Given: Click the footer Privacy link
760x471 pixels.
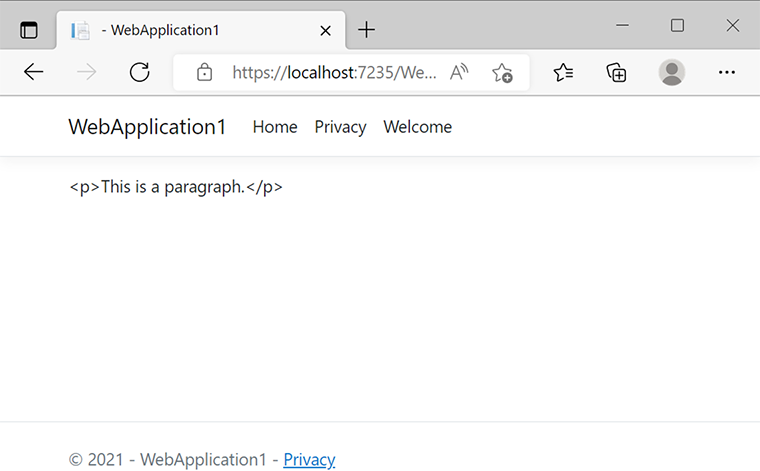Looking at the screenshot, I should (309, 459).
